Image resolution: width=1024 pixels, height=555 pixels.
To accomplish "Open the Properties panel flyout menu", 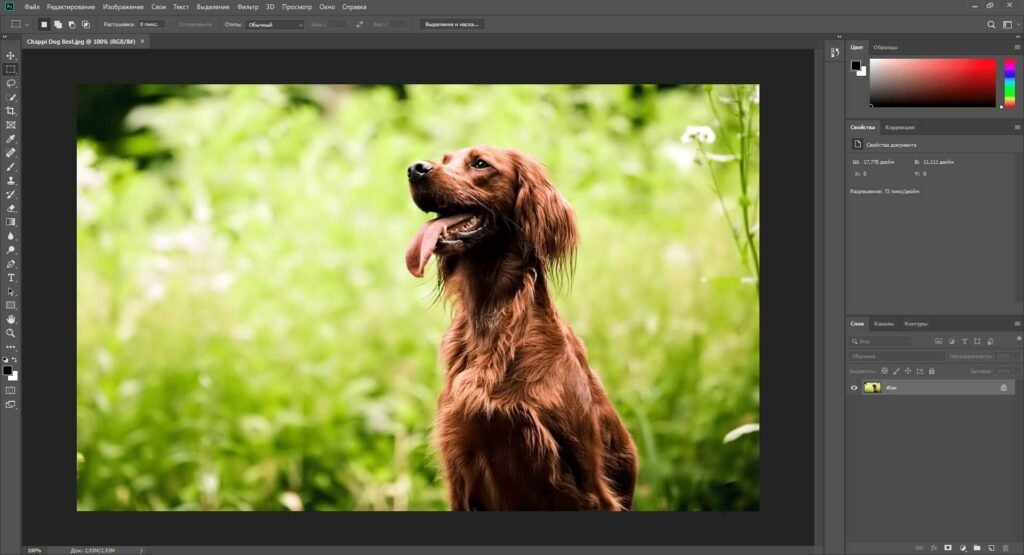I will [x=1017, y=127].
